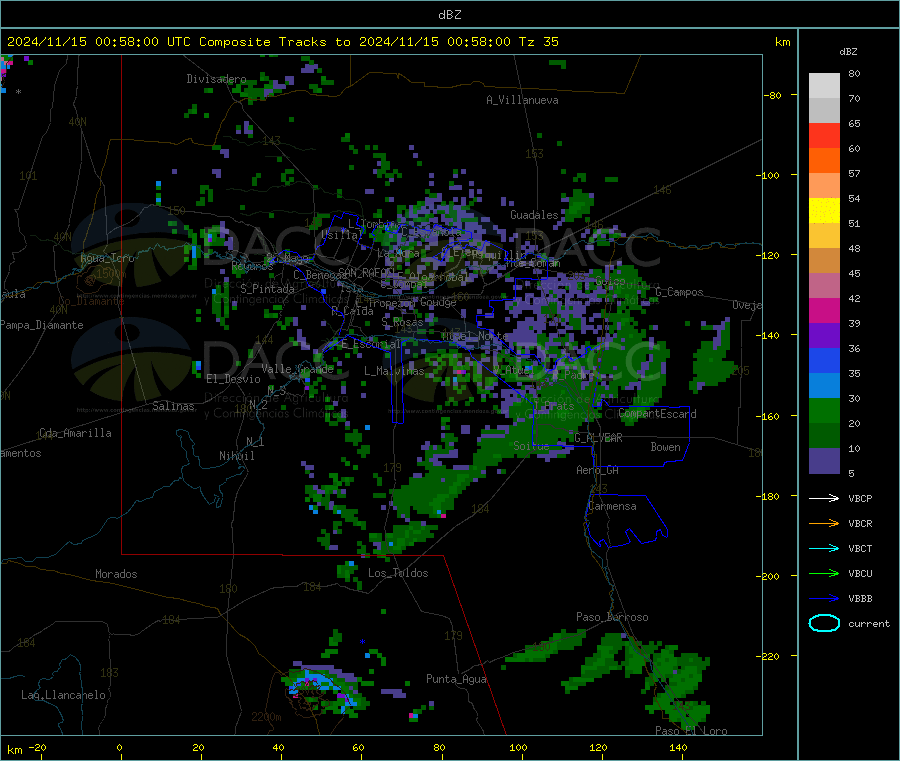The image size is (900, 761).
Task: Click the Valle_Grande map label
Action: pyautogui.click(x=297, y=368)
